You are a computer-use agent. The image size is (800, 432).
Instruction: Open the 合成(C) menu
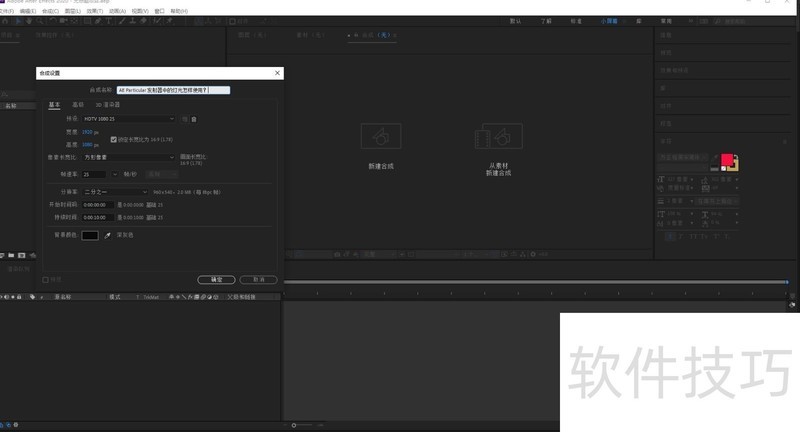[50, 11]
